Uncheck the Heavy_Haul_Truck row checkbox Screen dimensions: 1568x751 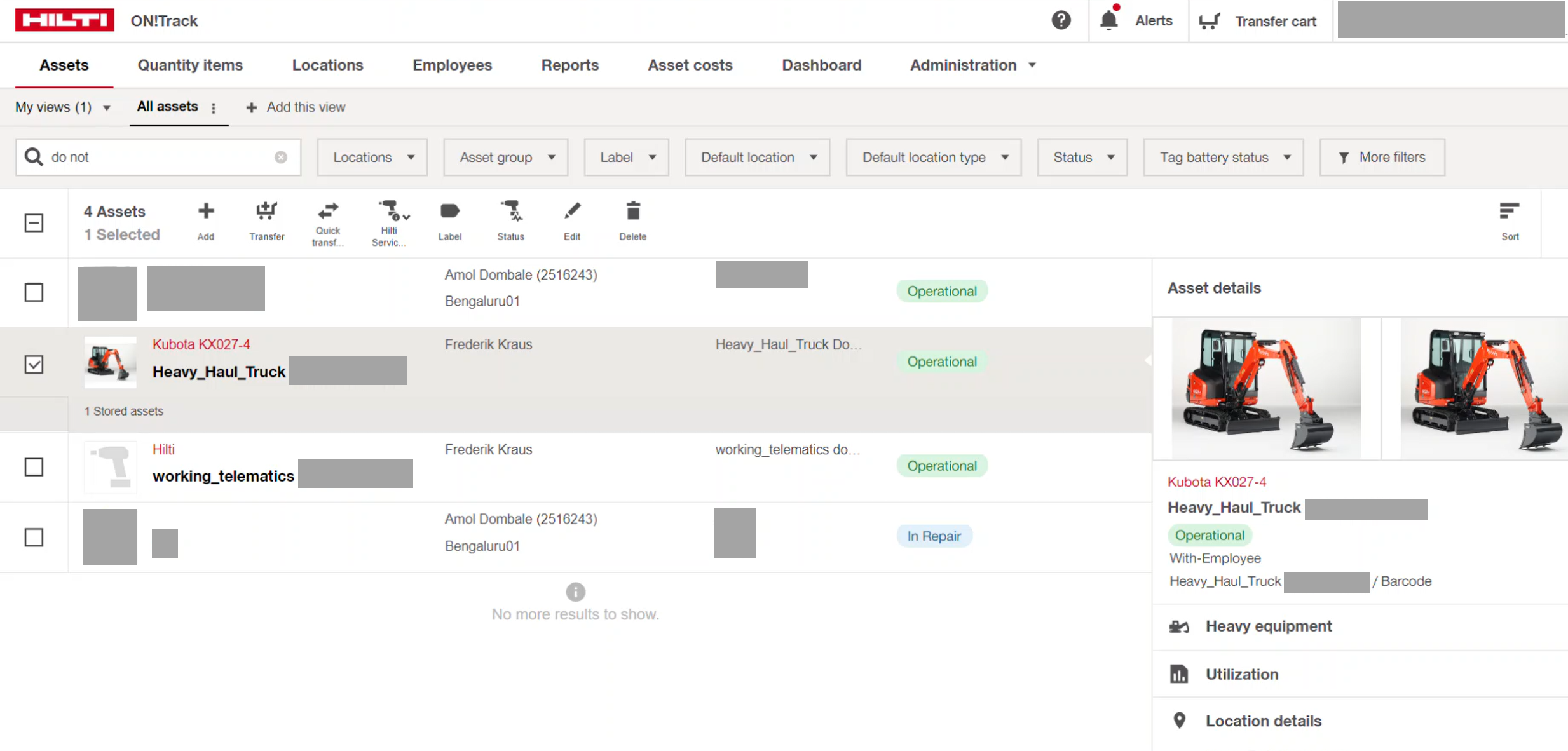click(x=34, y=365)
